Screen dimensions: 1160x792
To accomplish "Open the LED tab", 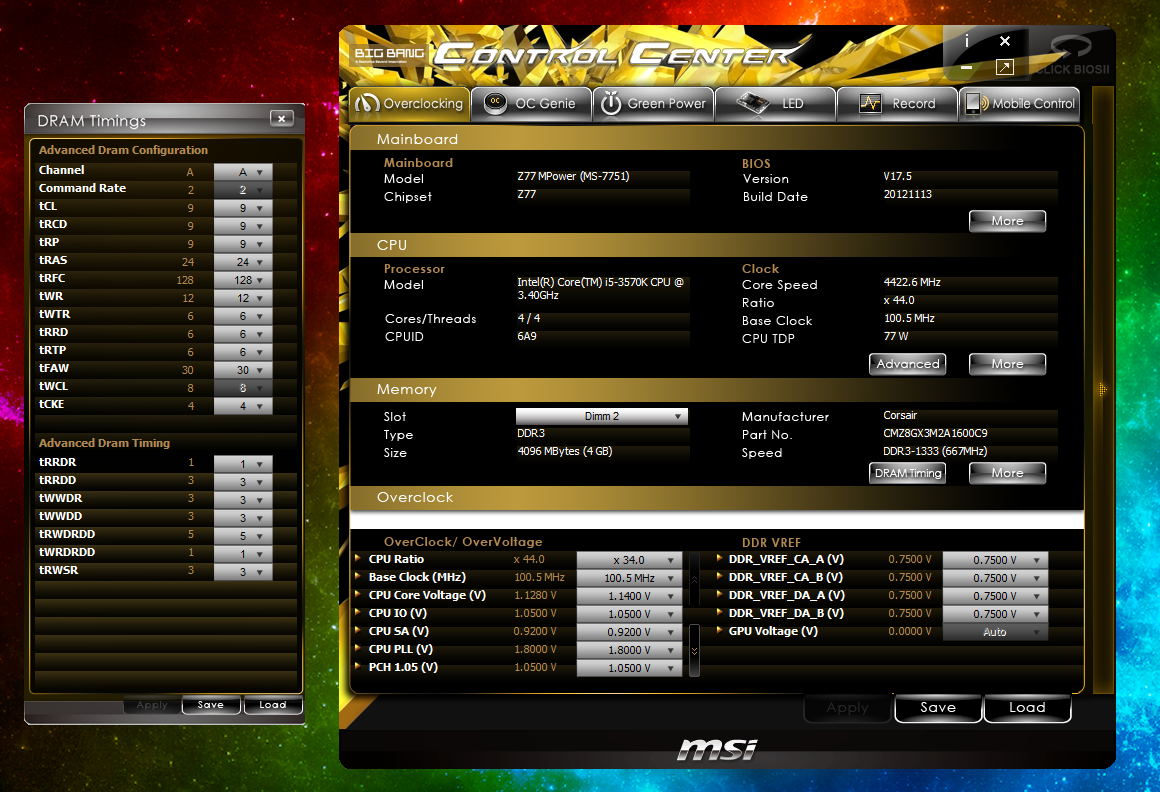I will tap(775, 104).
